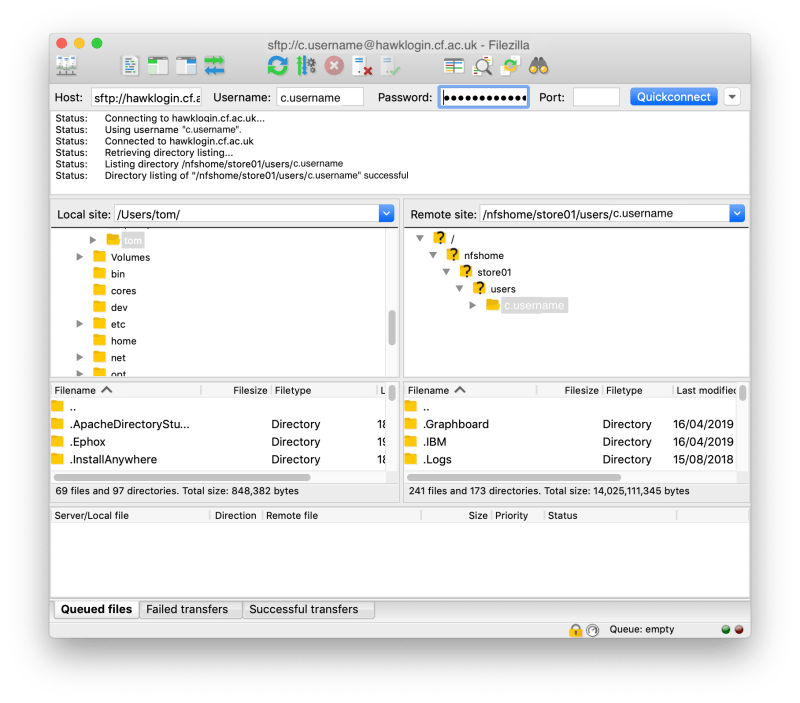Click the red activity LED indicator
Viewport: 800px width, 703px height.
(x=739, y=630)
